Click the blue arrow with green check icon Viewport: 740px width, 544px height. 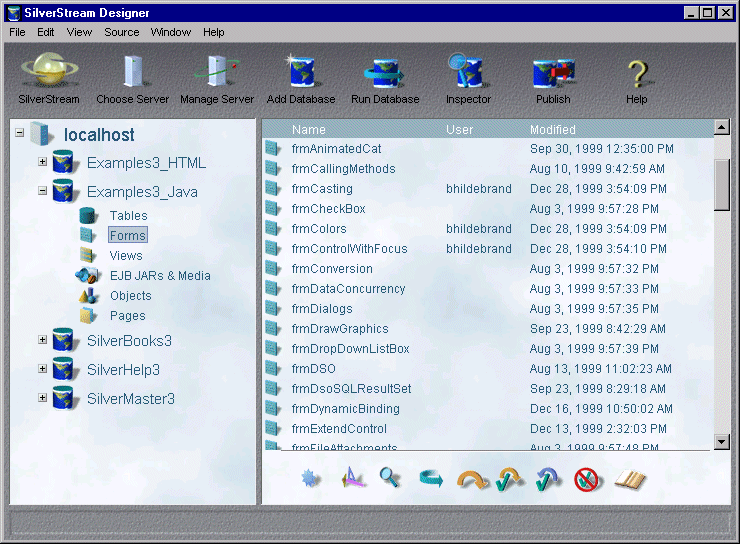(x=547, y=479)
